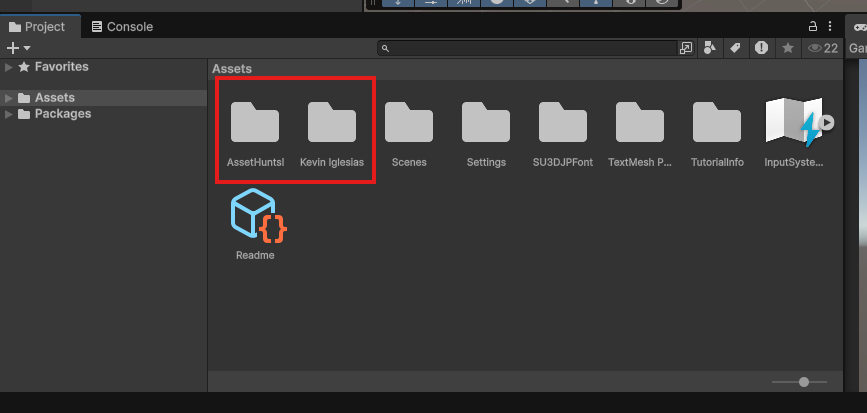Click the Search by Log Type icon

[761, 48]
